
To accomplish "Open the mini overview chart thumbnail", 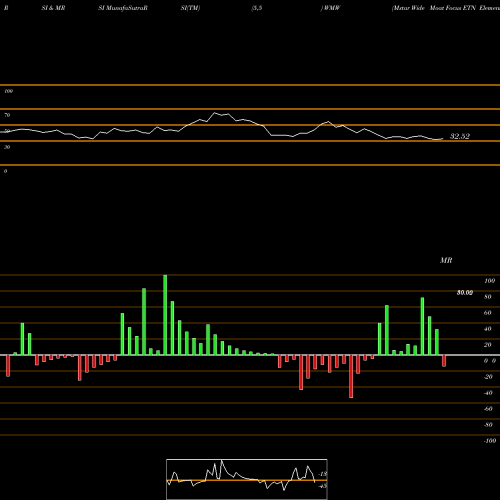I will coord(247,479).
